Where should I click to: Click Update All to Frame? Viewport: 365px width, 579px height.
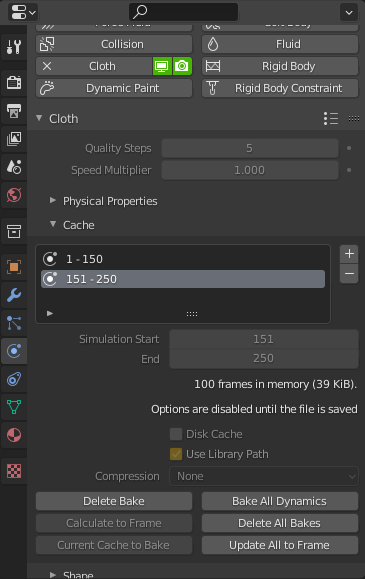[x=280, y=545]
